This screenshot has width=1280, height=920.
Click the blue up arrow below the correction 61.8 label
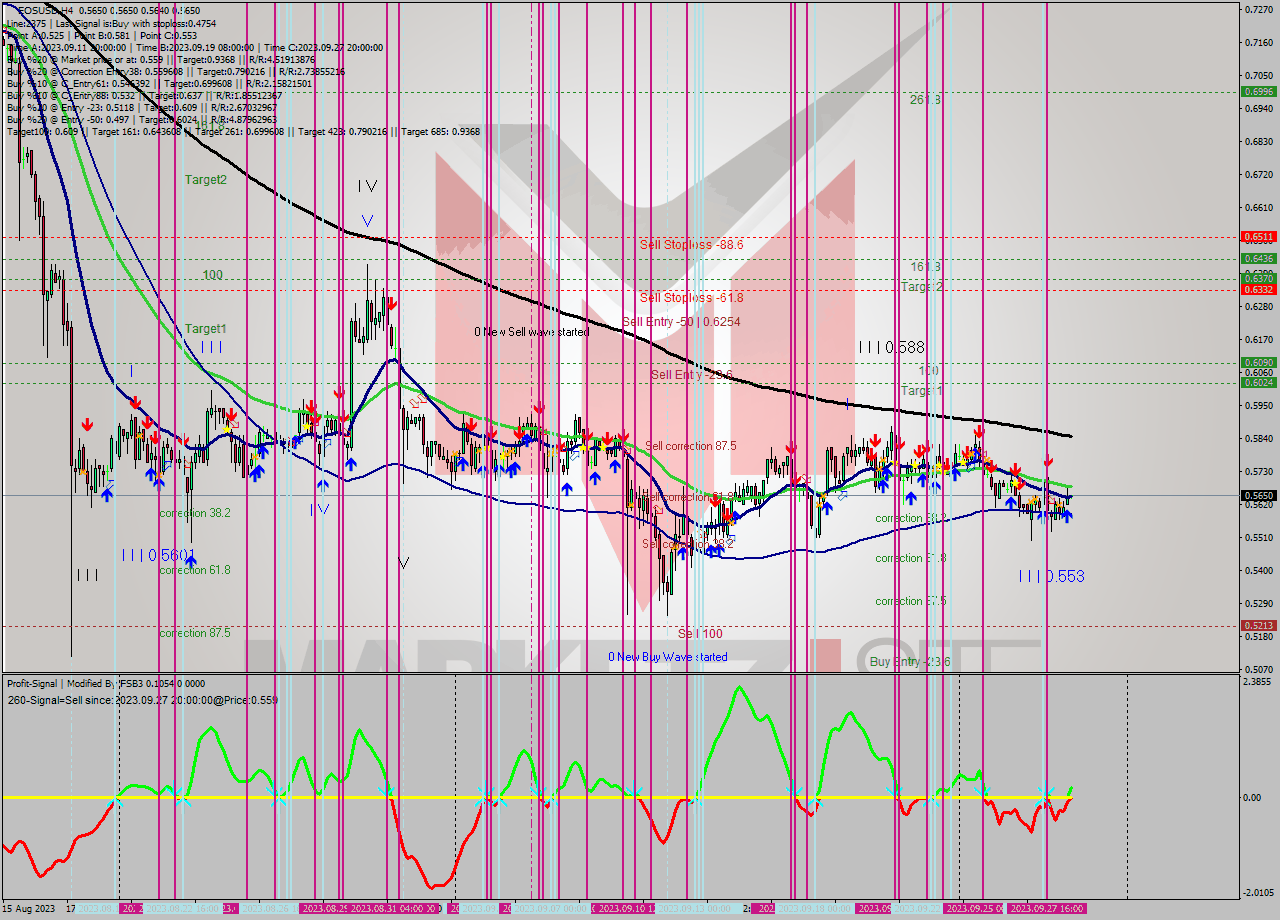[190, 562]
